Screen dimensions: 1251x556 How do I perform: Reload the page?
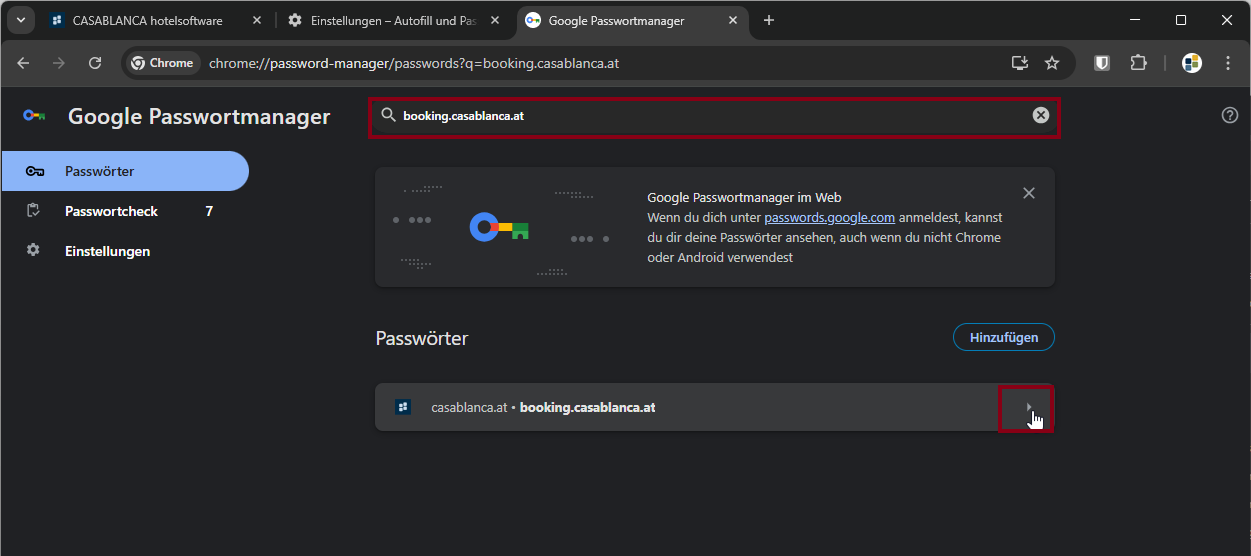pyautogui.click(x=95, y=63)
